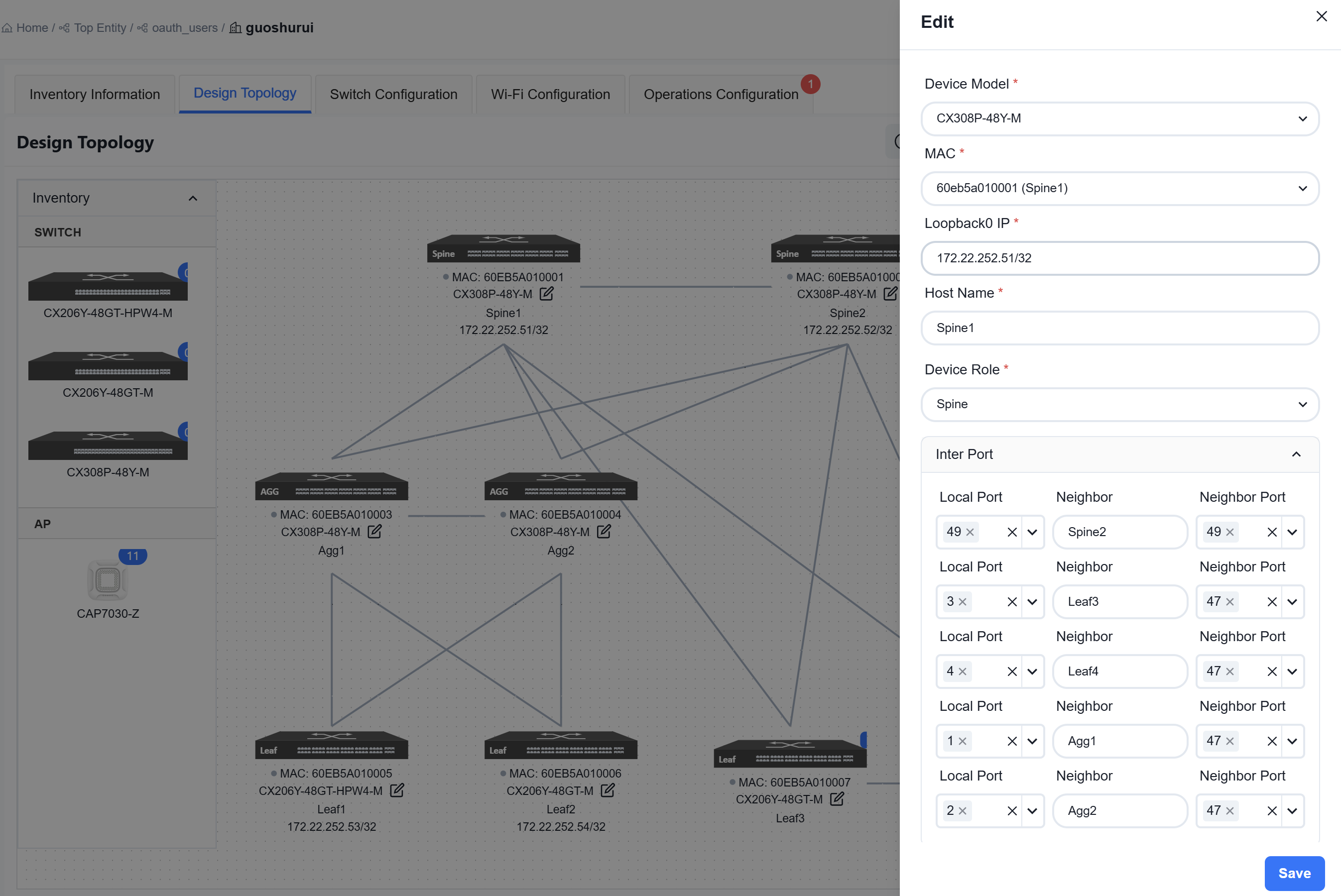The width and height of the screenshot is (1341, 896).
Task: Remove neighbor port tag 47 for Agg1
Action: coord(1229,742)
